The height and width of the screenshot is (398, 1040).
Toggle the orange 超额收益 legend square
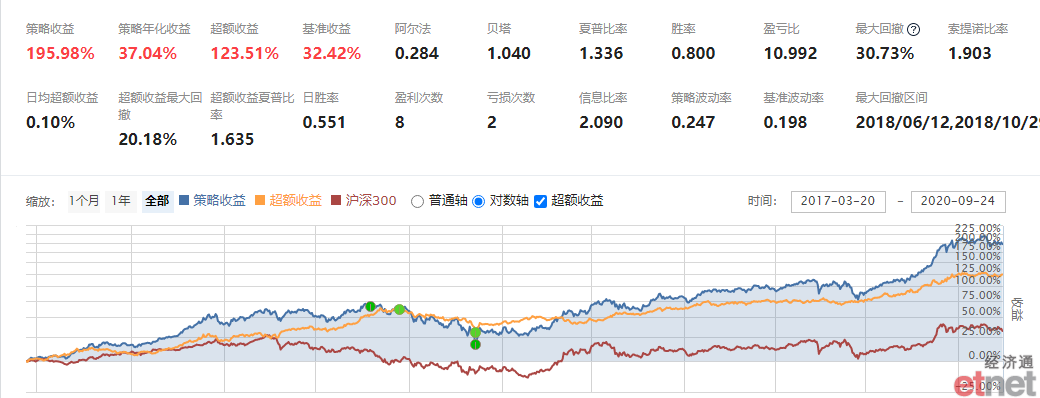click(x=260, y=200)
